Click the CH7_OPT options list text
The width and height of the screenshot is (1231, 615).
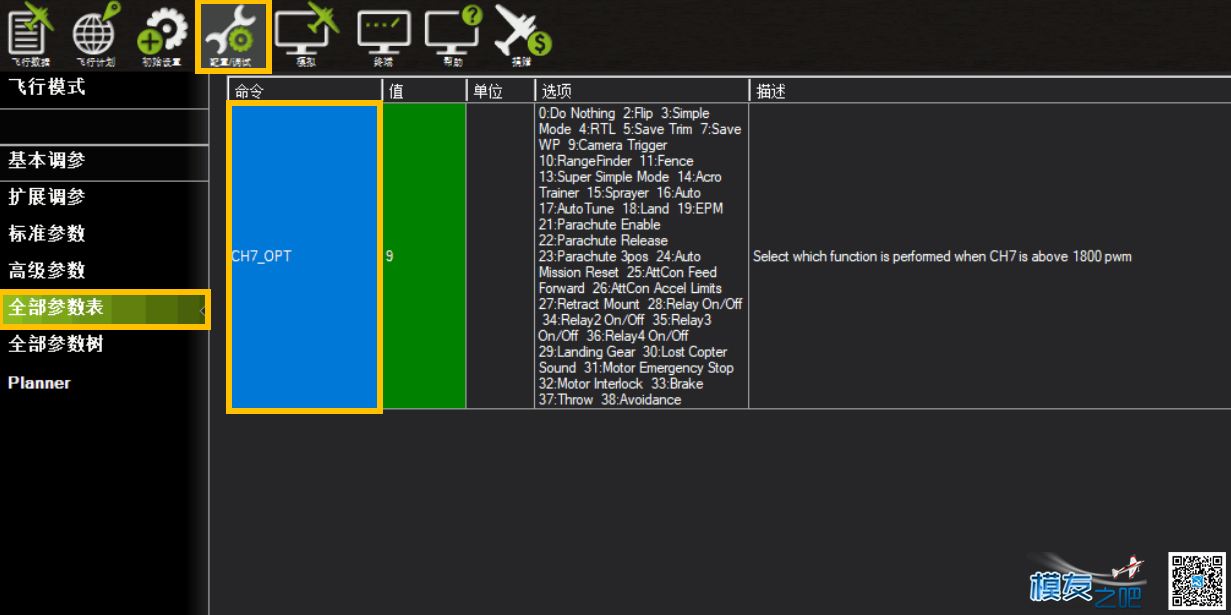point(641,256)
